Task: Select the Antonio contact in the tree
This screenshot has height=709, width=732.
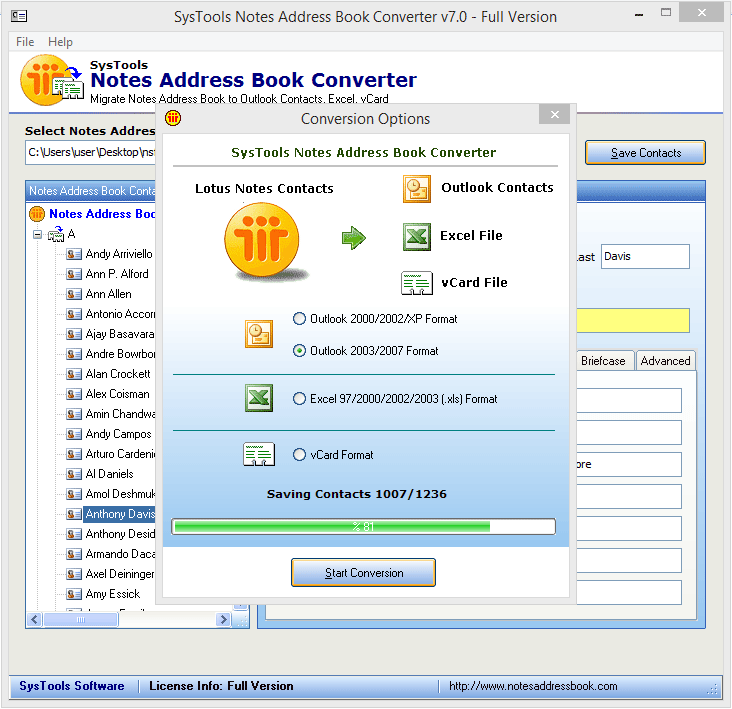Action: pos(120,314)
